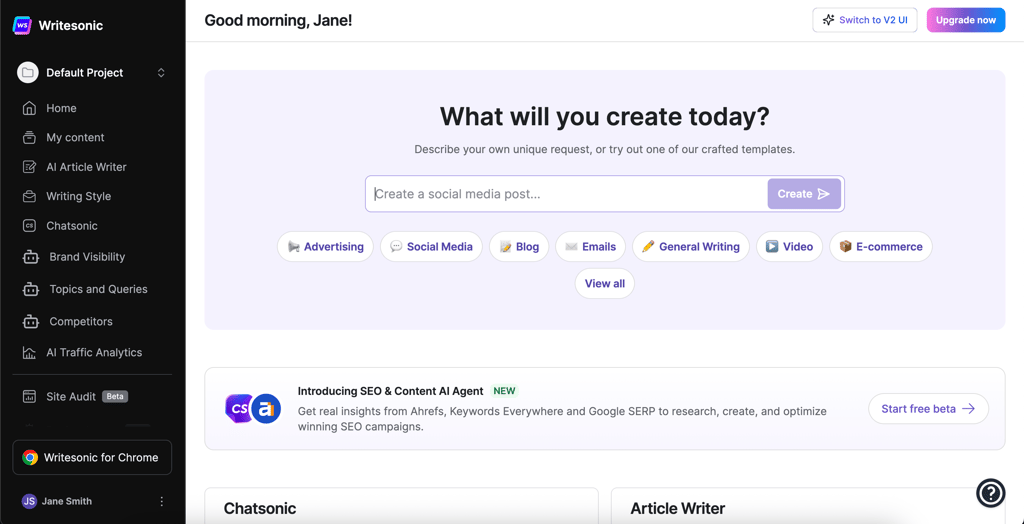The width and height of the screenshot is (1024, 524).
Task: Select the Social Media template chip
Action: pos(431,247)
